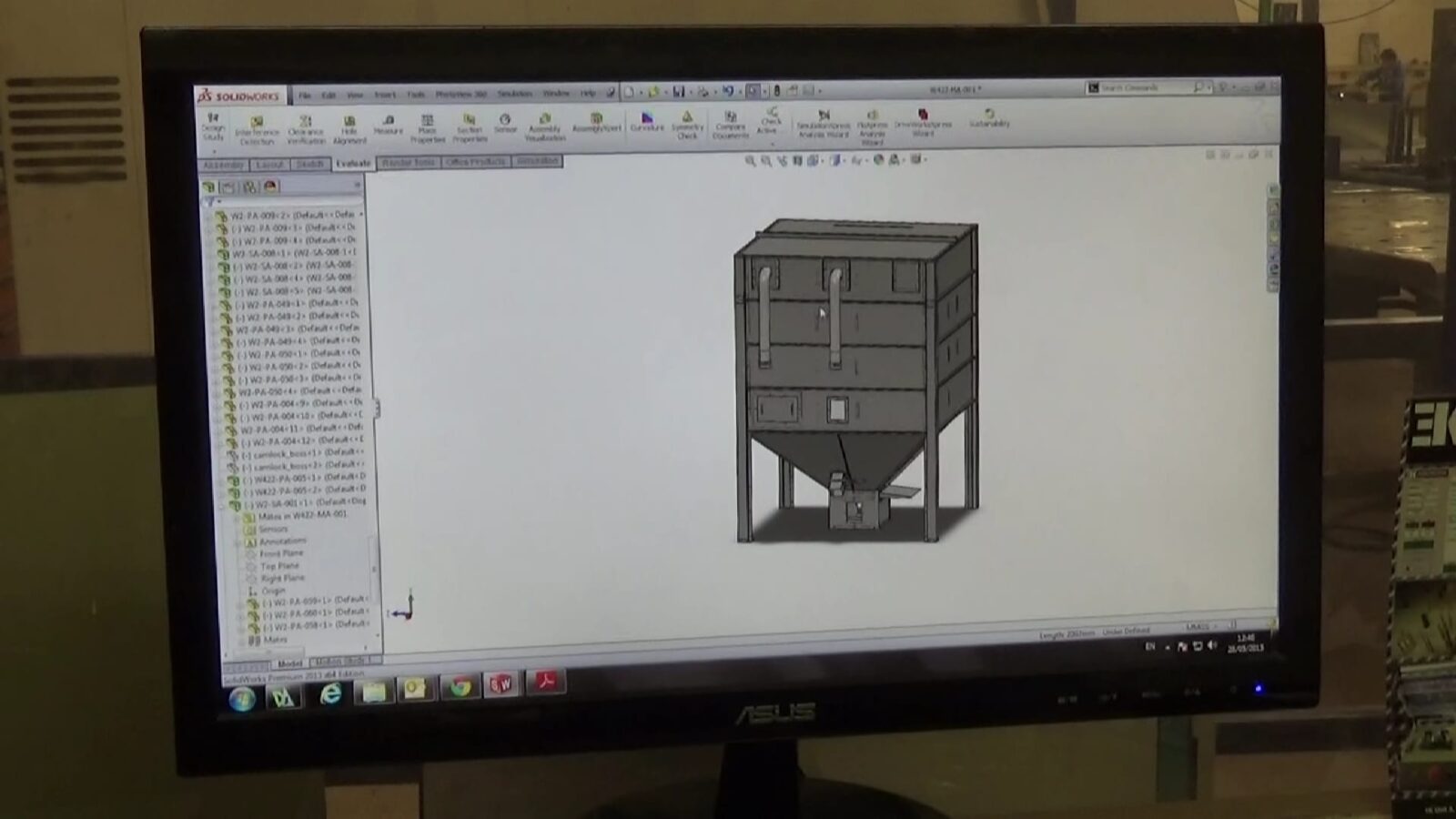Open DisplayManager panel tab
Viewport: 1456px width, 819px height.
pyautogui.click(x=270, y=187)
